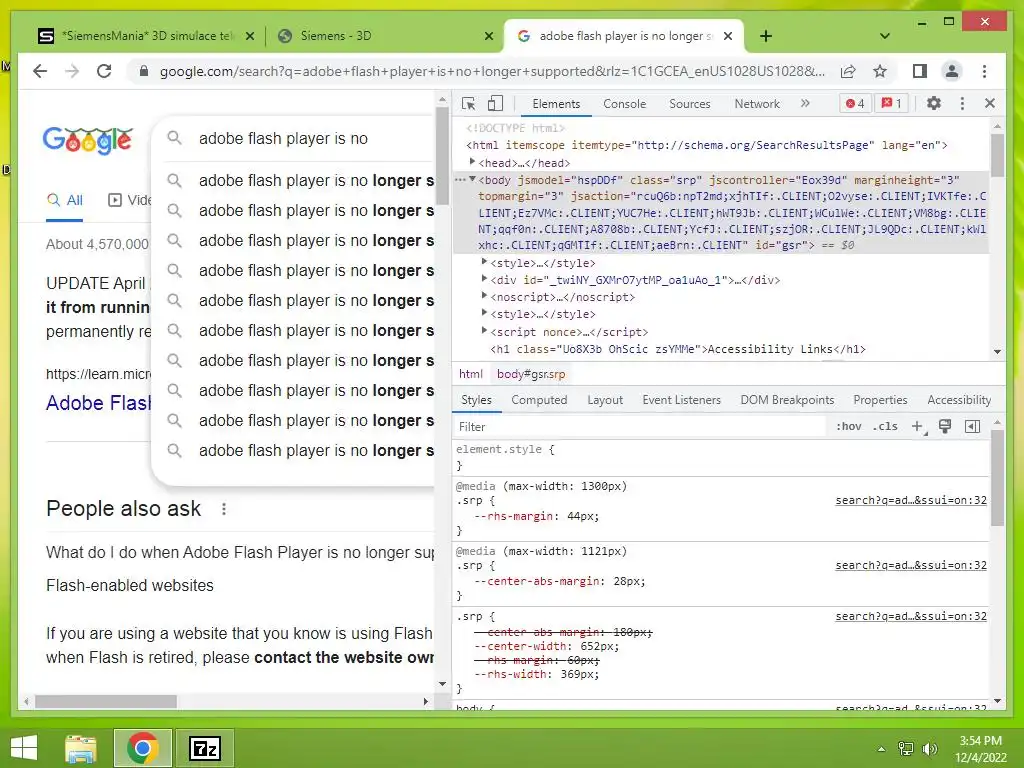The height and width of the screenshot is (768, 1024).
Task: Reload the current page
Action: 104,71
